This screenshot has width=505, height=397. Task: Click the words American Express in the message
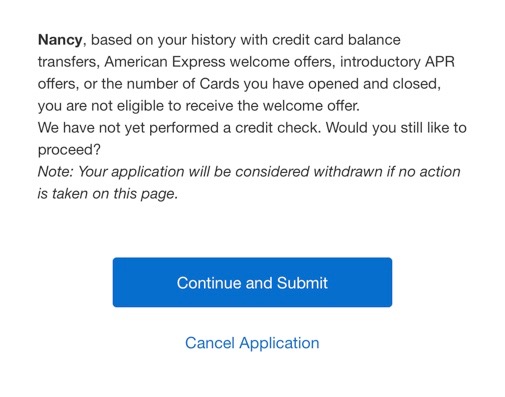click(165, 62)
